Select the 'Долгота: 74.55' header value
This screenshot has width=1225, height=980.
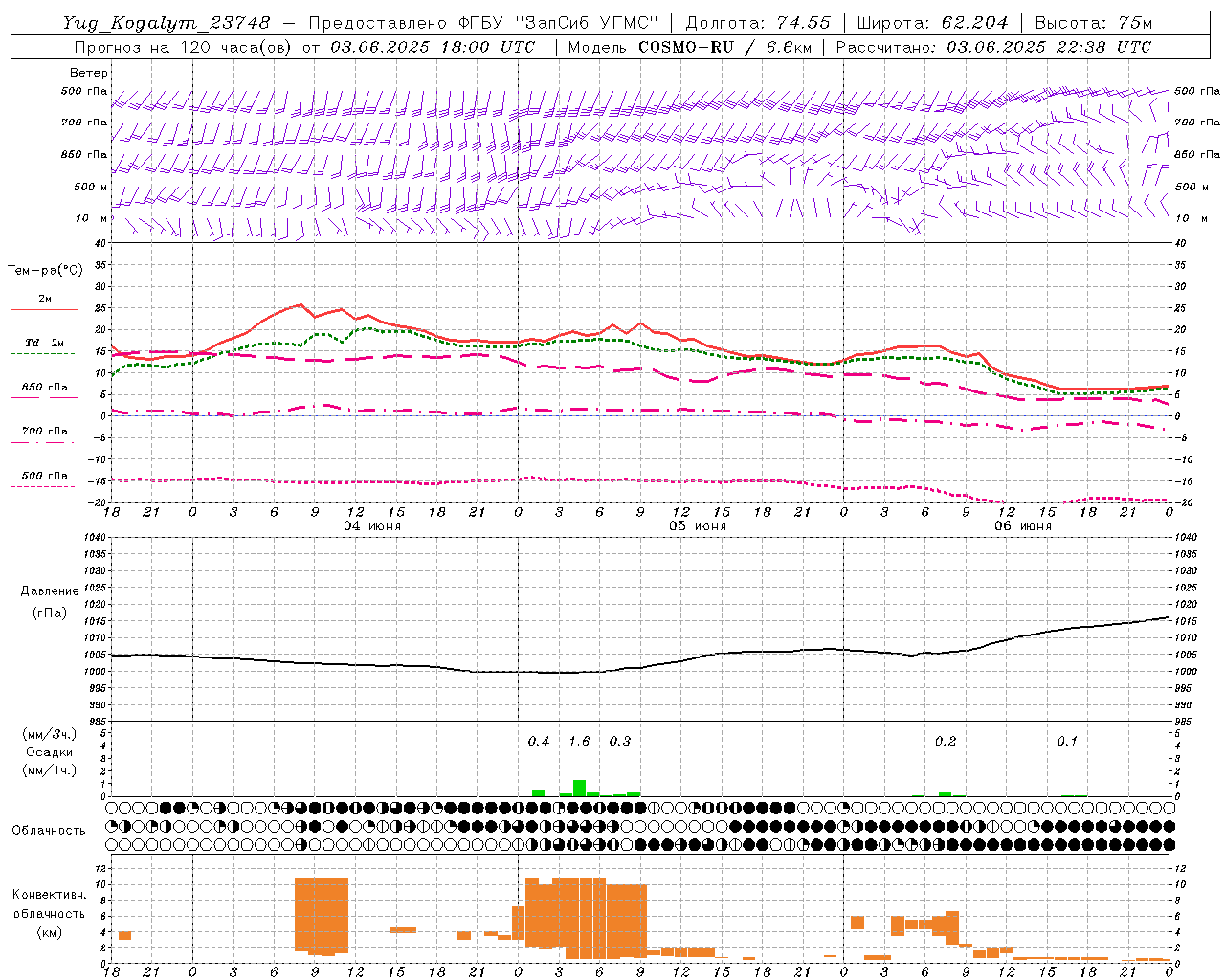[758, 22]
